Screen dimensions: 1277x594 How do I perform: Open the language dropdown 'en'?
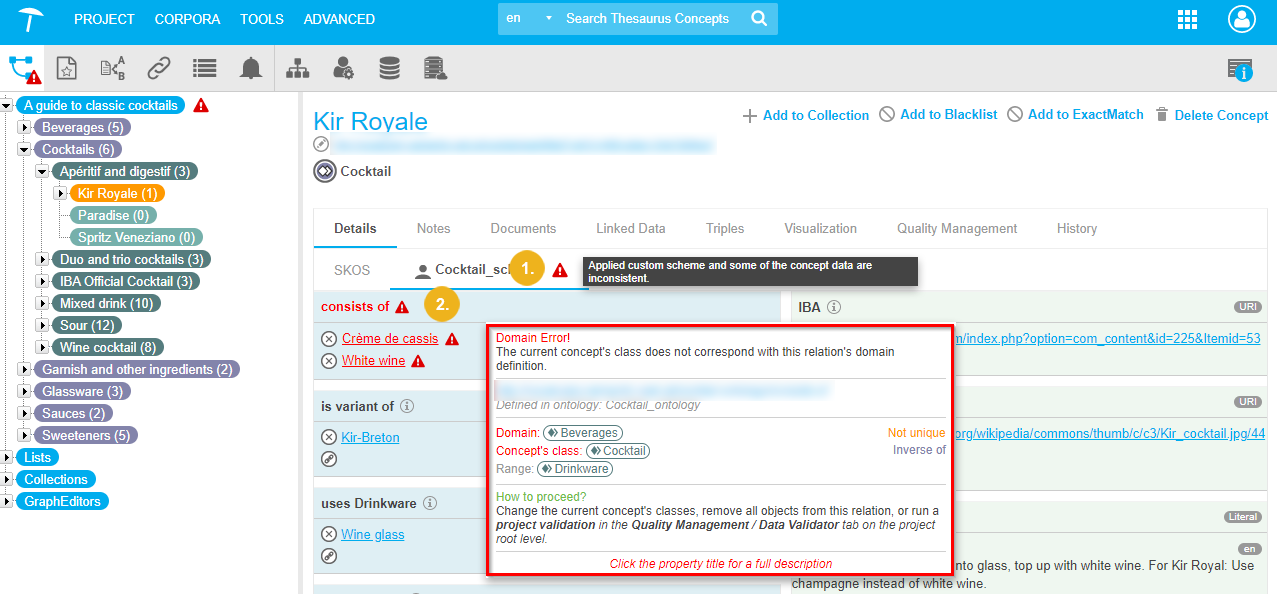pyautogui.click(x=529, y=19)
